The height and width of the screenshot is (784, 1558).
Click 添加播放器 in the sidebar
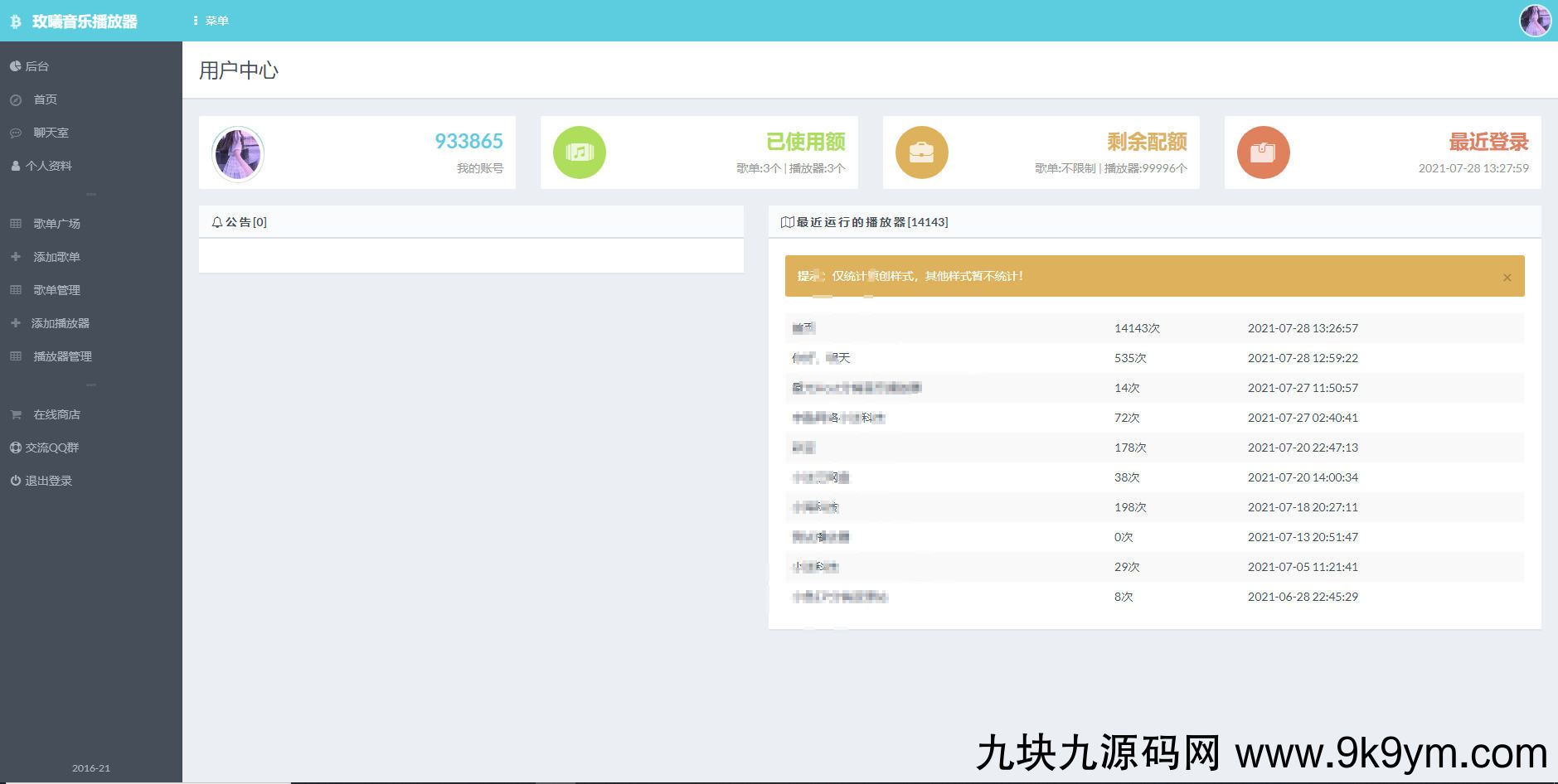pyautogui.click(x=60, y=323)
